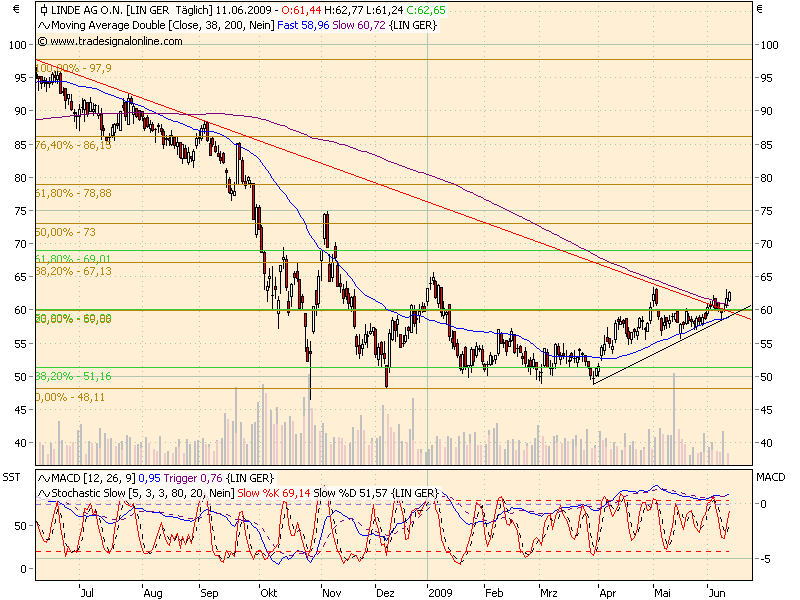Select the Moving Average Double legend text
Image resolution: width=800 pixels, height=600 pixels.
tap(163, 26)
